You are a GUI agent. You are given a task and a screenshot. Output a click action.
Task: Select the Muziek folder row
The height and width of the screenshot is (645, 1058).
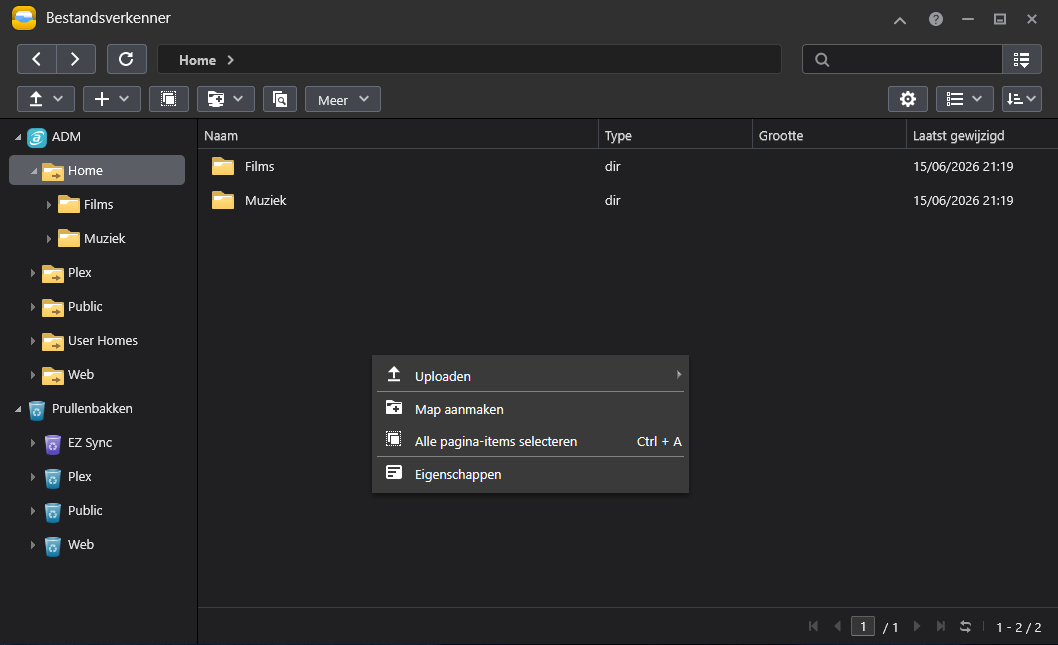(628, 200)
